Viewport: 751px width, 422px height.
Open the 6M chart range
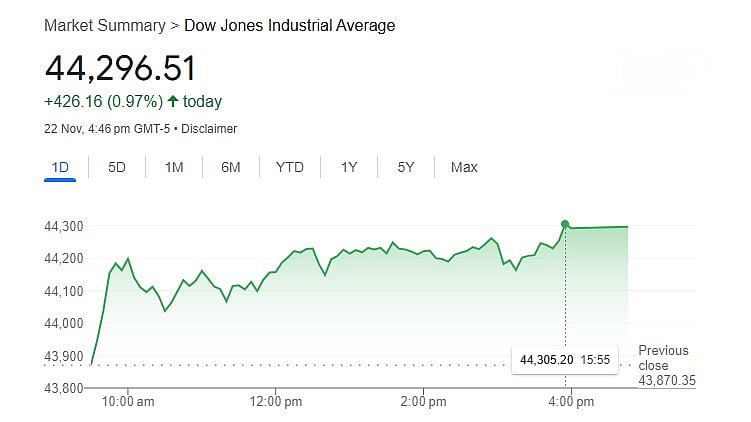[231, 167]
